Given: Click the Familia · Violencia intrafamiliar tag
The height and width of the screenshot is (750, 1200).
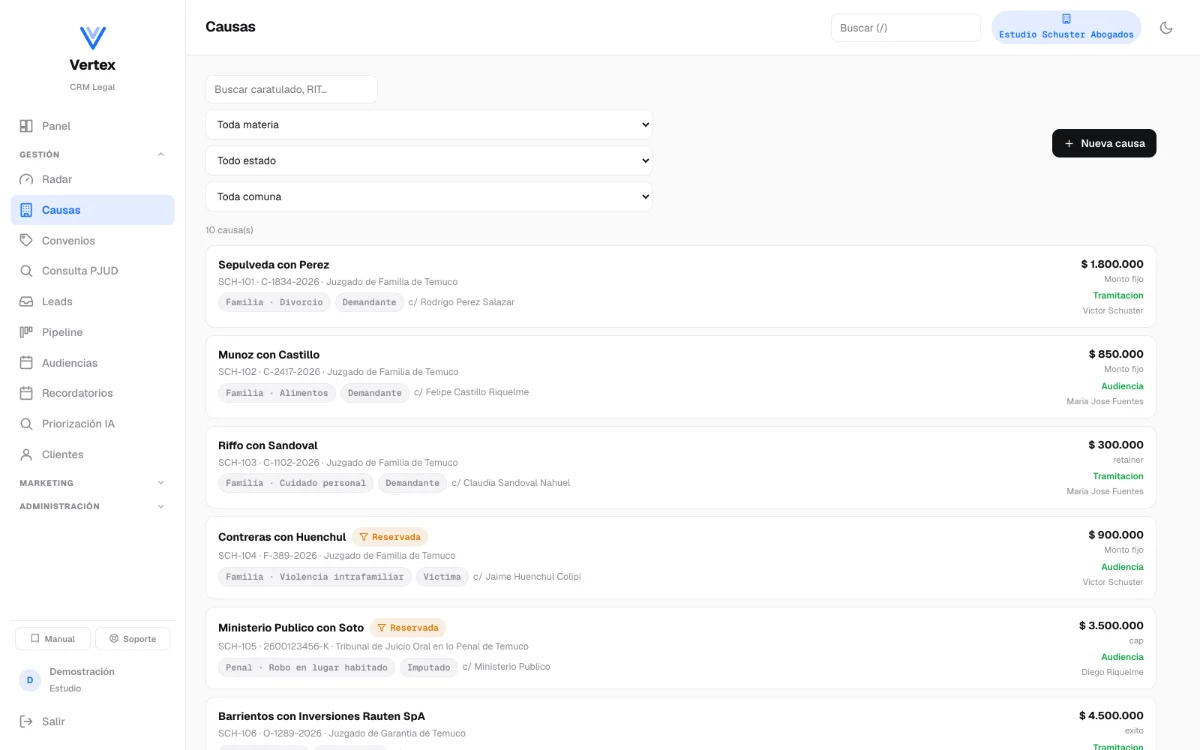Looking at the screenshot, I should [315, 577].
